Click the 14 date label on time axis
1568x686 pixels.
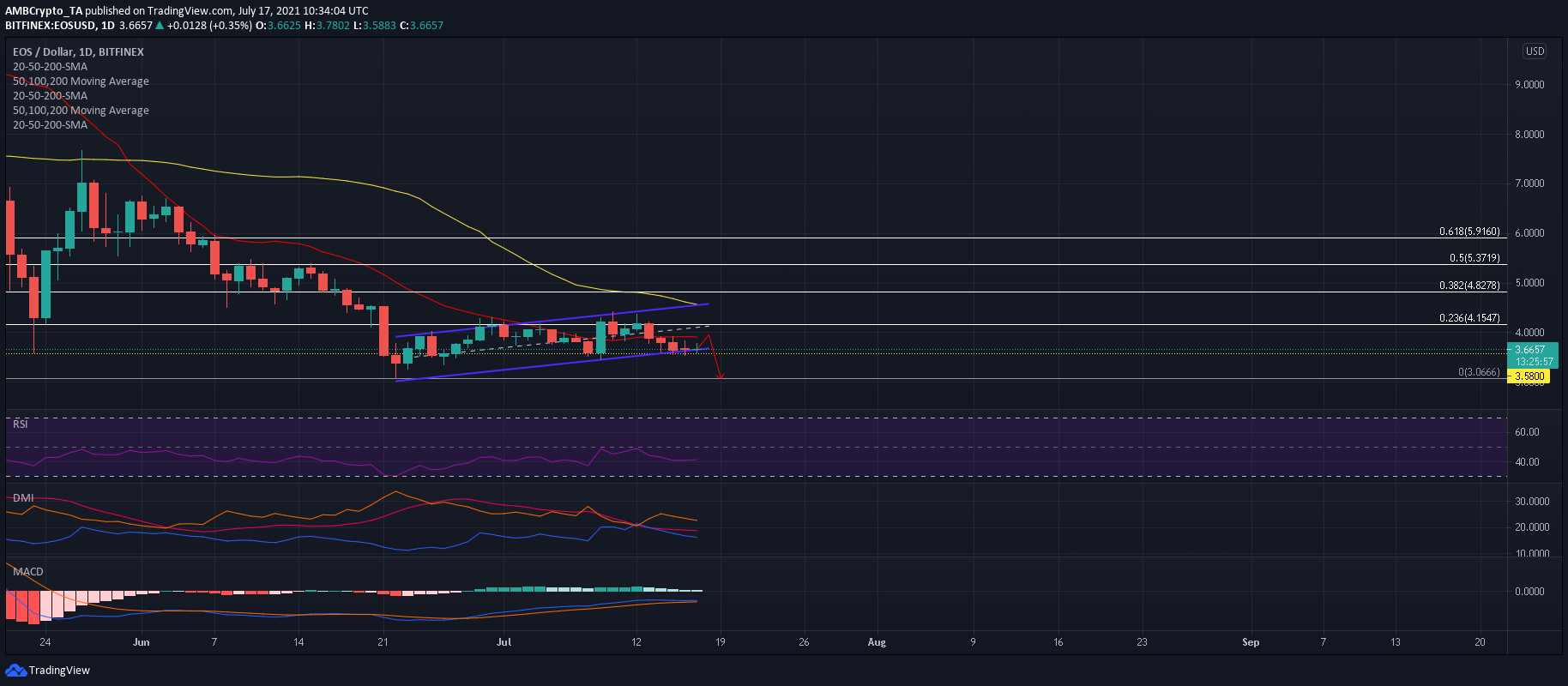(299, 642)
